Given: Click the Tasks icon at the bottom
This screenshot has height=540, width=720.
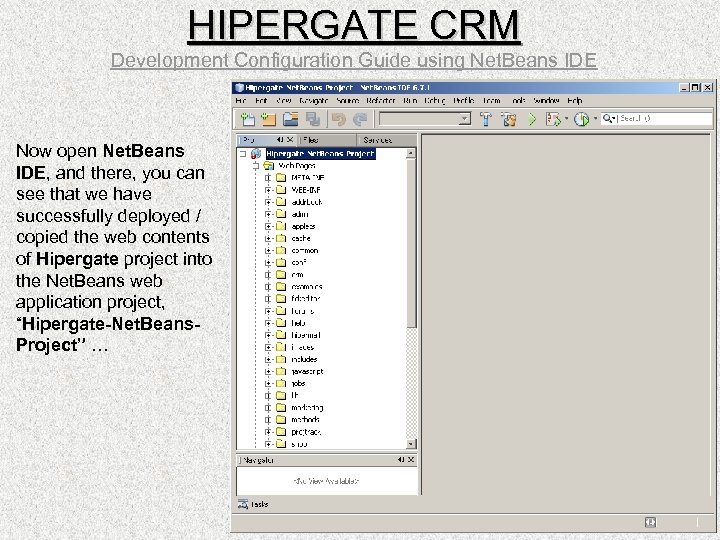Looking at the screenshot, I should coord(243,504).
